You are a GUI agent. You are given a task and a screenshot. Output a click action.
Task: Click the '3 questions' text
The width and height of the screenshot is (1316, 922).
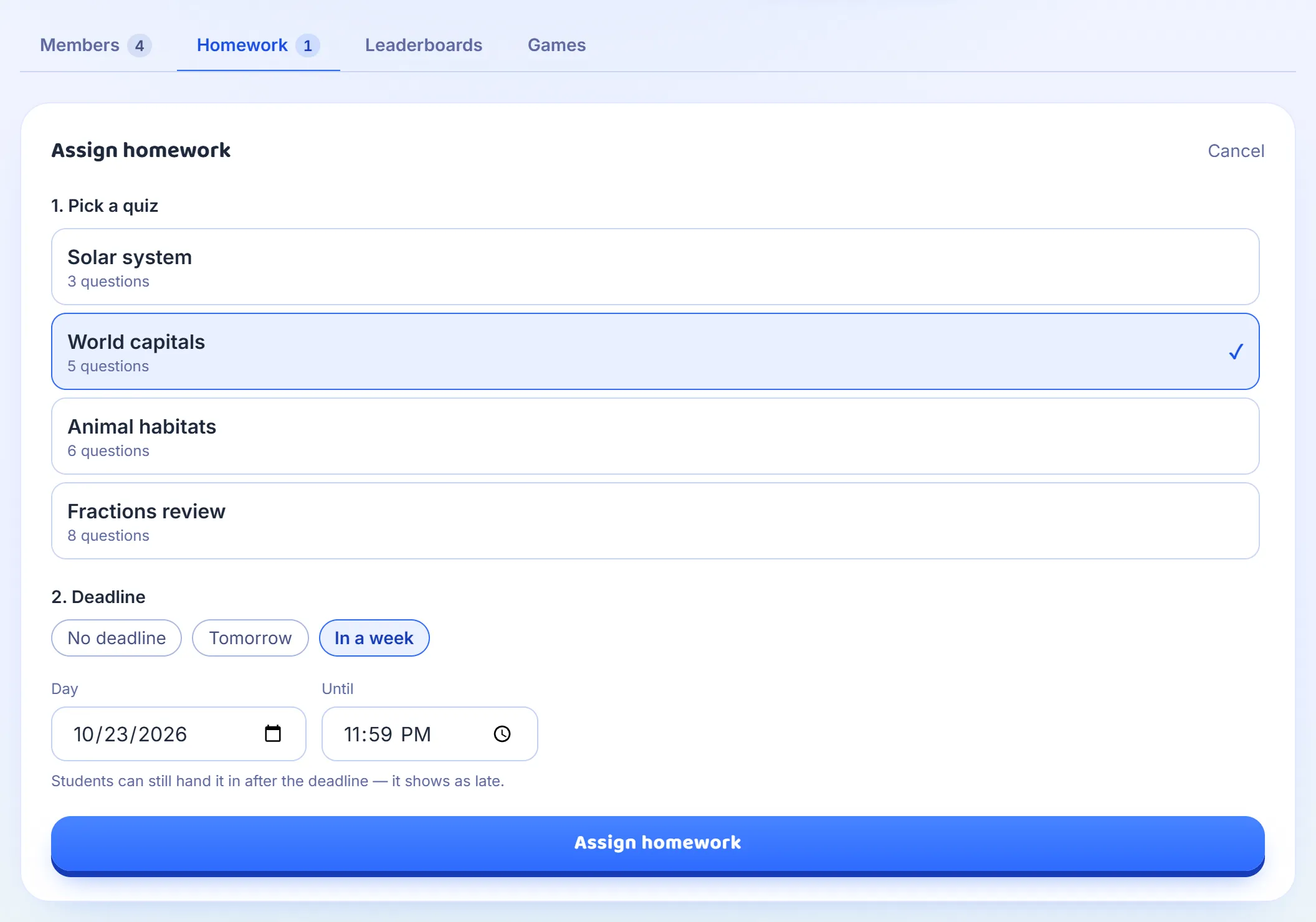point(108,282)
